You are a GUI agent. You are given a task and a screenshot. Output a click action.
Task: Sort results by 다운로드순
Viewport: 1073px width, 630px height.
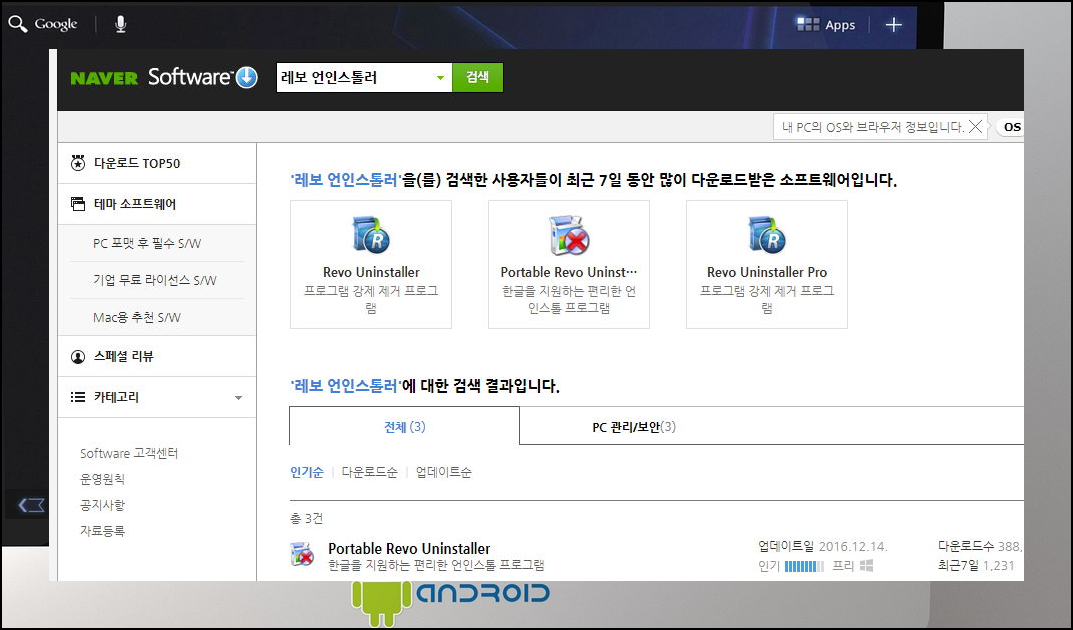click(370, 472)
